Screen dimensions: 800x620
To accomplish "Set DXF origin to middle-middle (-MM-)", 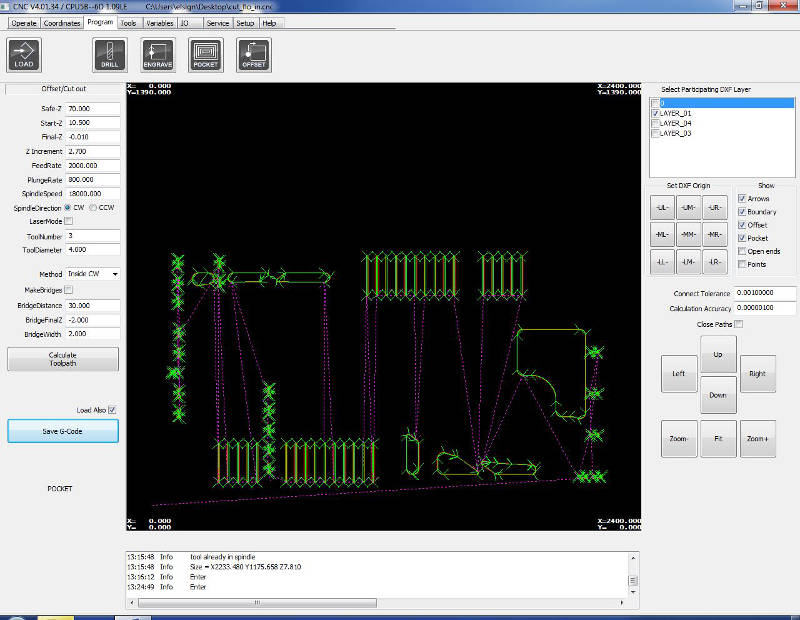I will coord(688,236).
